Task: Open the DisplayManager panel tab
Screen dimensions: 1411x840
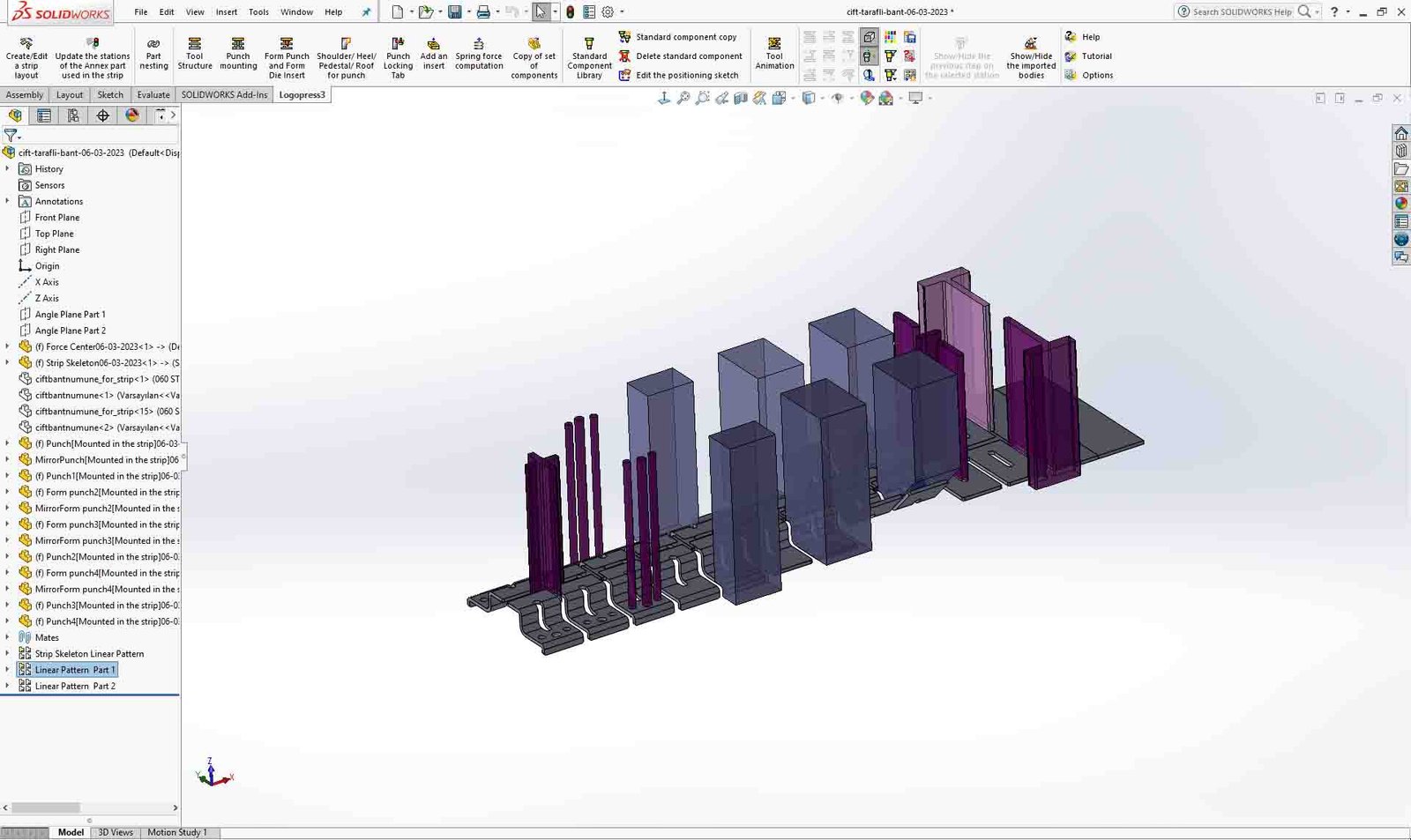Action: click(x=132, y=115)
